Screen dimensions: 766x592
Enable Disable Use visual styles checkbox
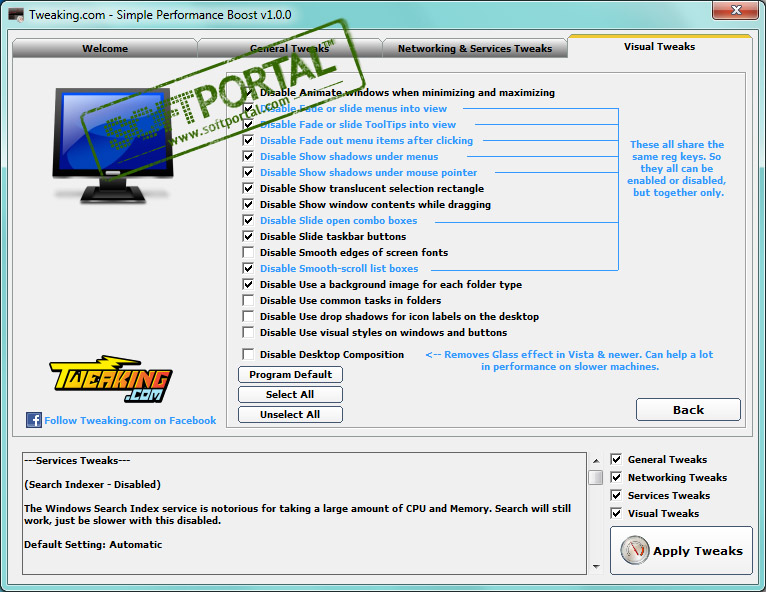pyautogui.click(x=248, y=332)
